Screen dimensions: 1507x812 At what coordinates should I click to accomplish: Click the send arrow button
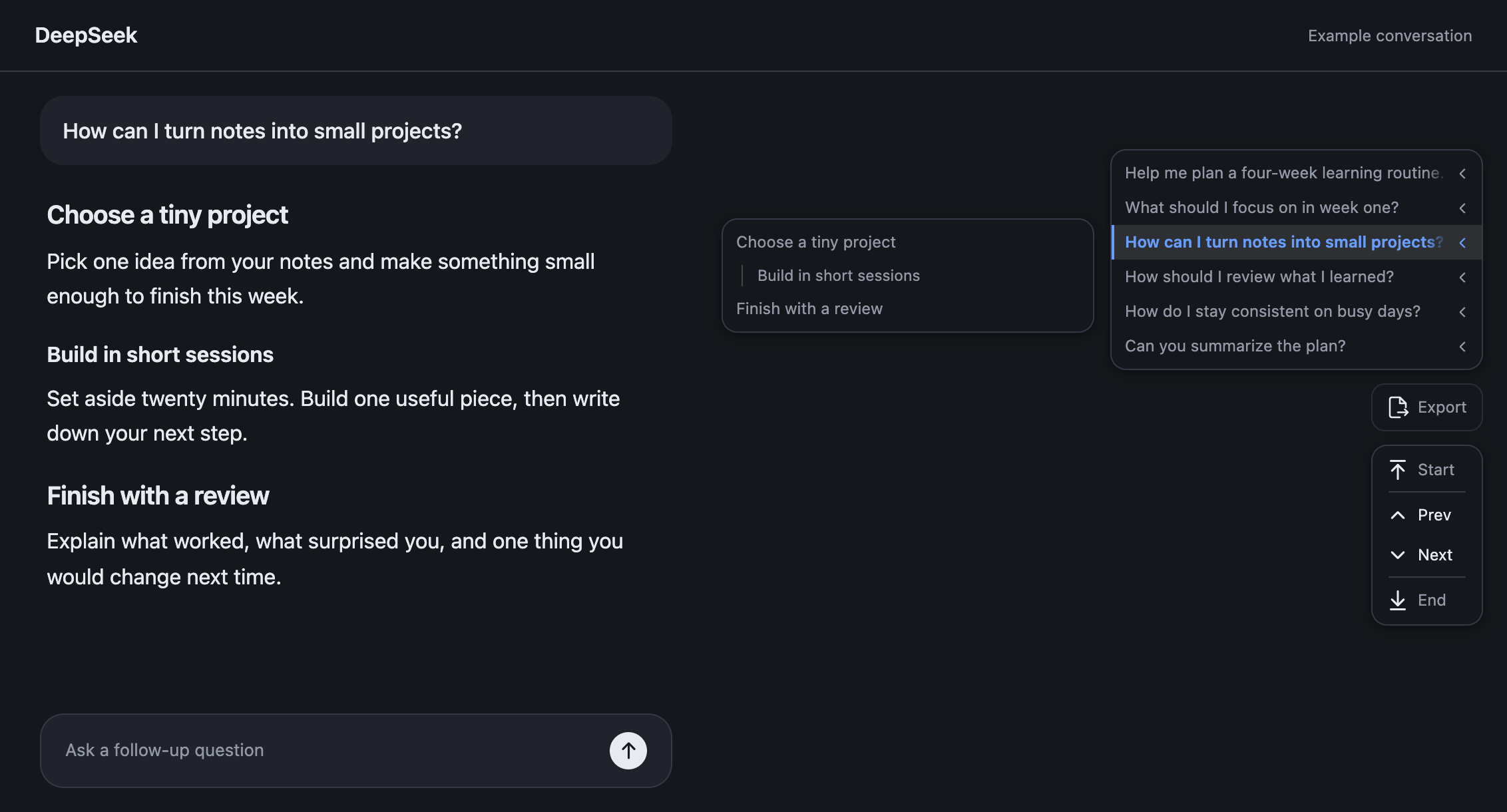(x=628, y=751)
